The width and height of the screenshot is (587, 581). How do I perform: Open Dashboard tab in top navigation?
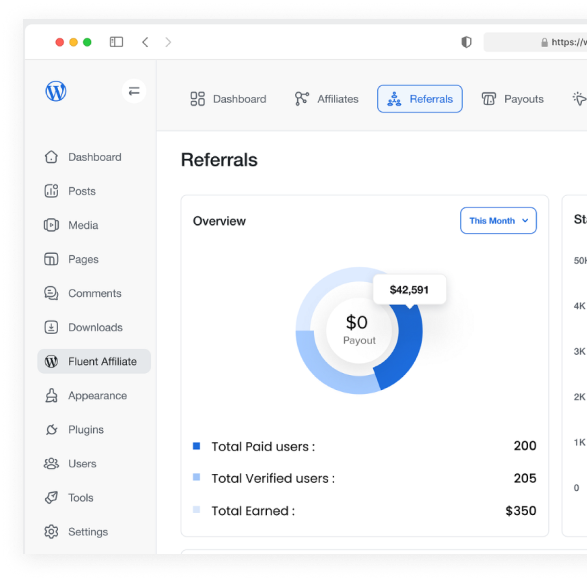228,99
